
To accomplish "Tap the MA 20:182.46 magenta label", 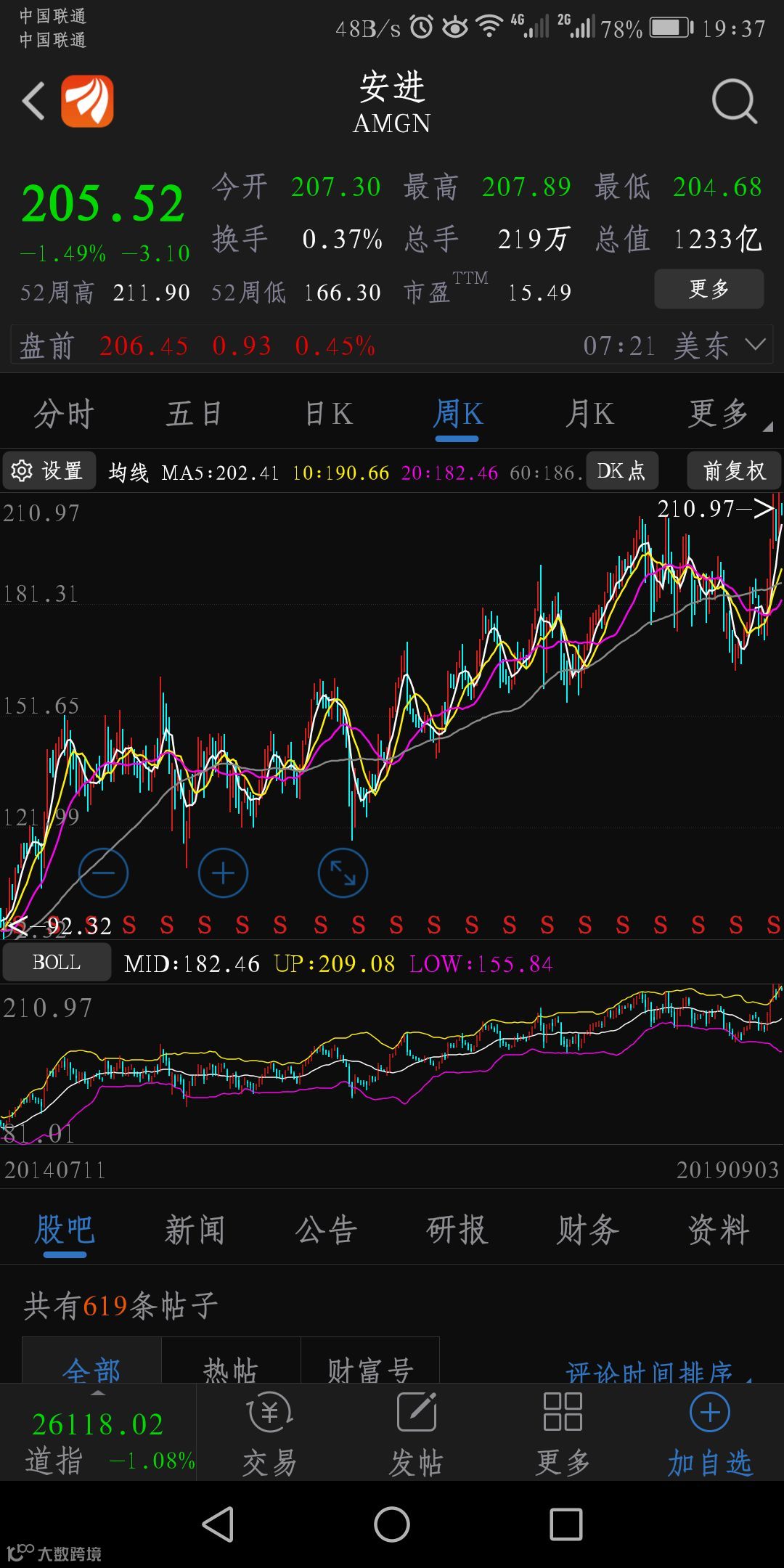I will point(449,473).
